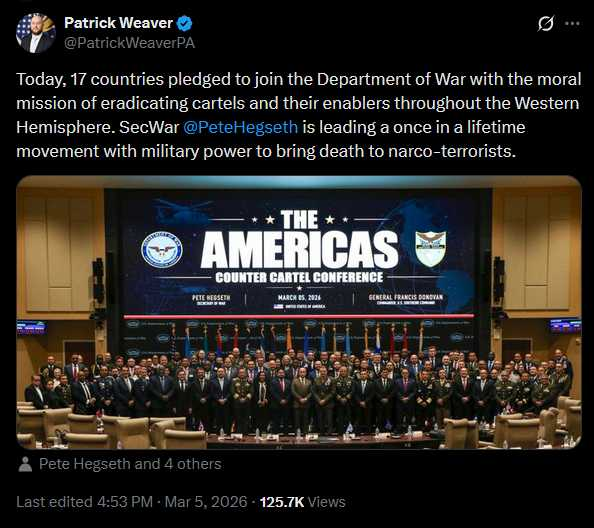Click the tweet body text about 17 countries
Image resolution: width=594 pixels, height=528 pixels.
(299, 115)
